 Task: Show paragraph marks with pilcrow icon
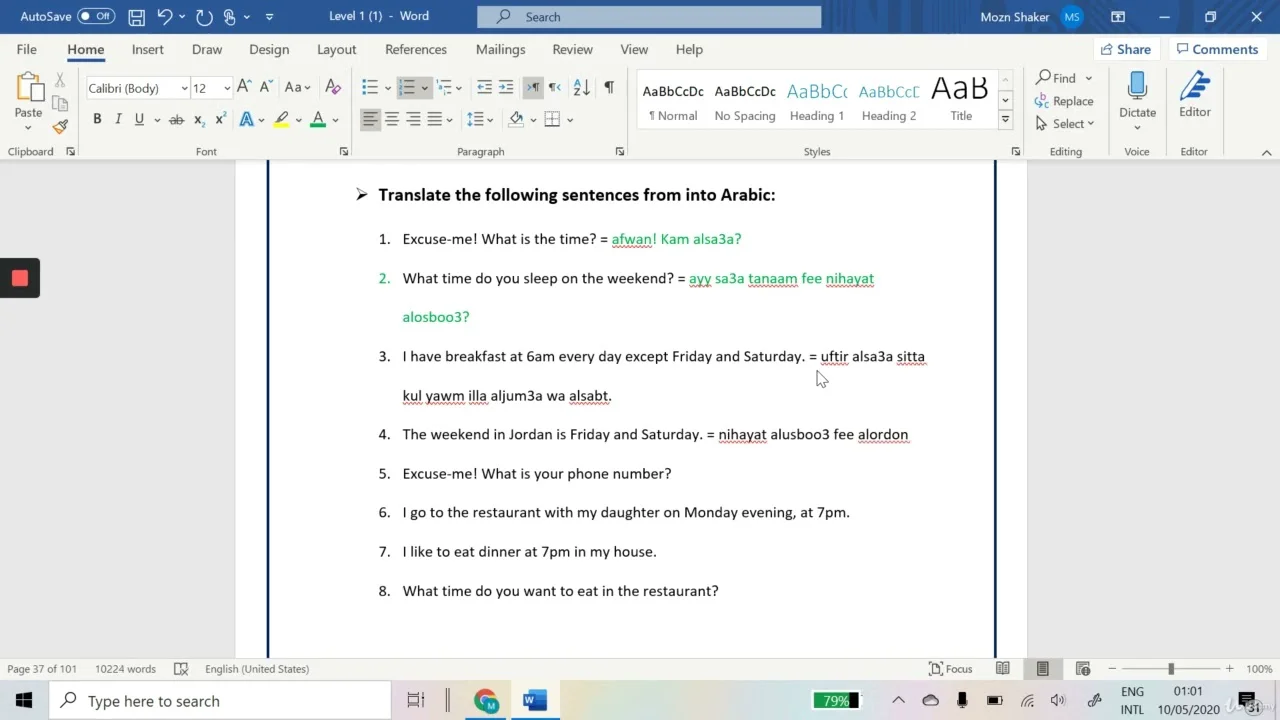click(x=608, y=88)
